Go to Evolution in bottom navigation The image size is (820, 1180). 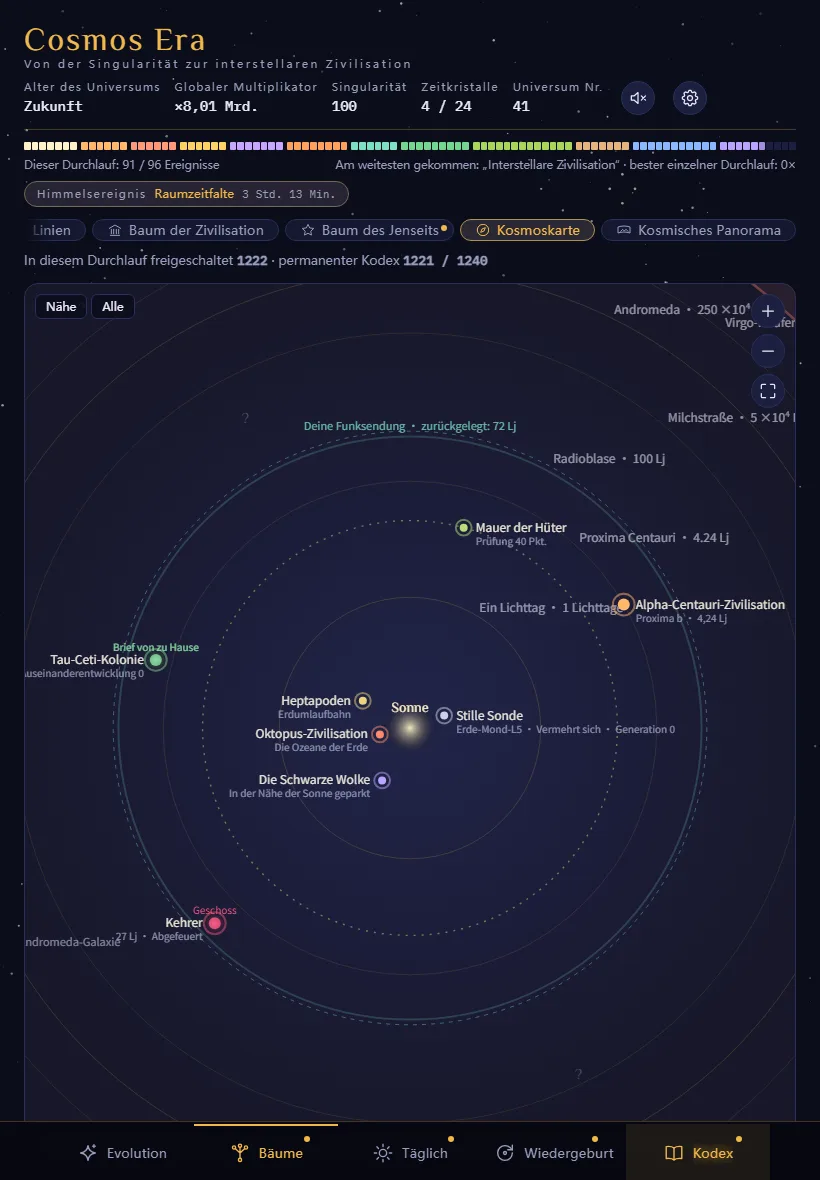pyautogui.click(x=123, y=1152)
